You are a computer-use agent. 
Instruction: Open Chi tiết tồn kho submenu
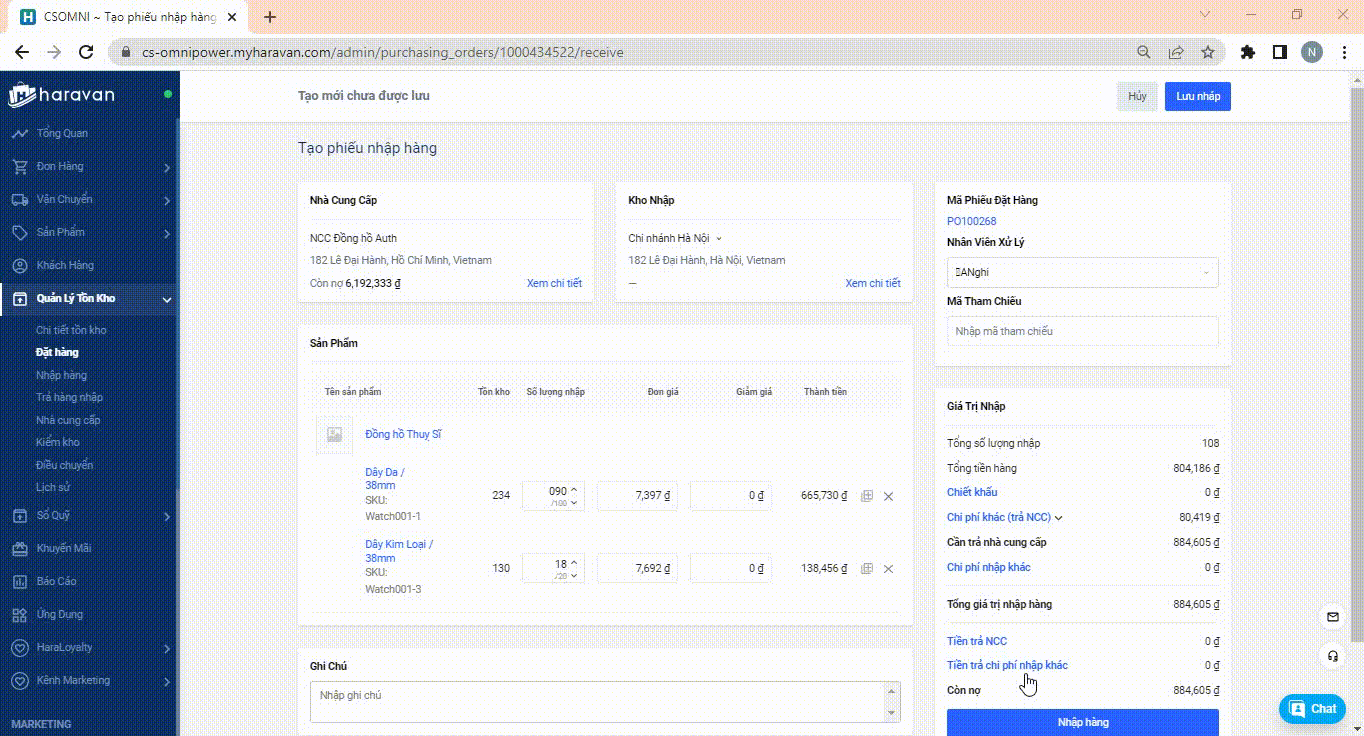pos(71,330)
